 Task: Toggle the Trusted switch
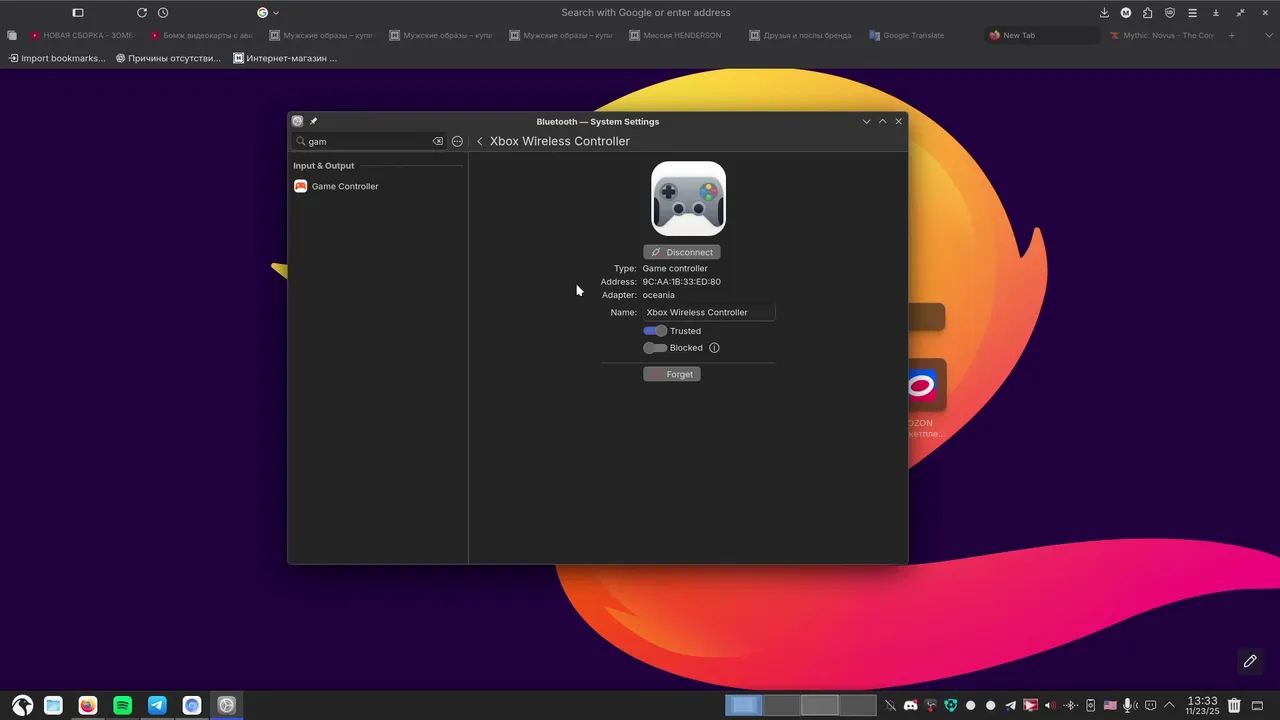[x=655, y=331]
